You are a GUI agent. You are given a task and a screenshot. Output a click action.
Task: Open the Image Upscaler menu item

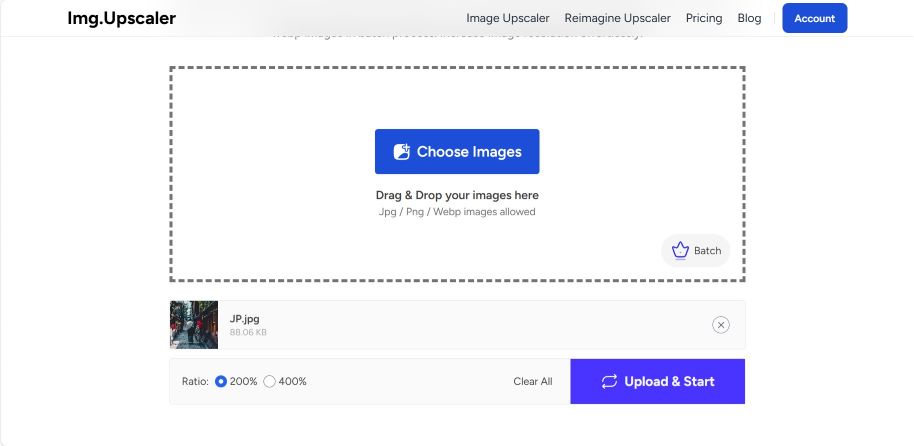click(508, 18)
